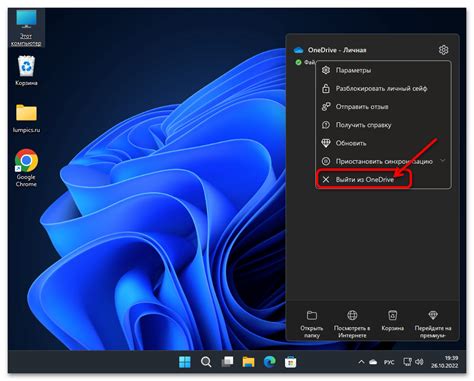Open clock showing 19:39 26.10.2022

(444, 362)
